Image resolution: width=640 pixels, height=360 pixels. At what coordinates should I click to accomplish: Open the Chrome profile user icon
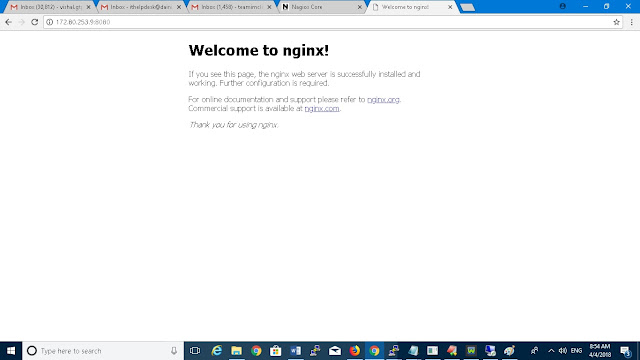pyautogui.click(x=562, y=6)
